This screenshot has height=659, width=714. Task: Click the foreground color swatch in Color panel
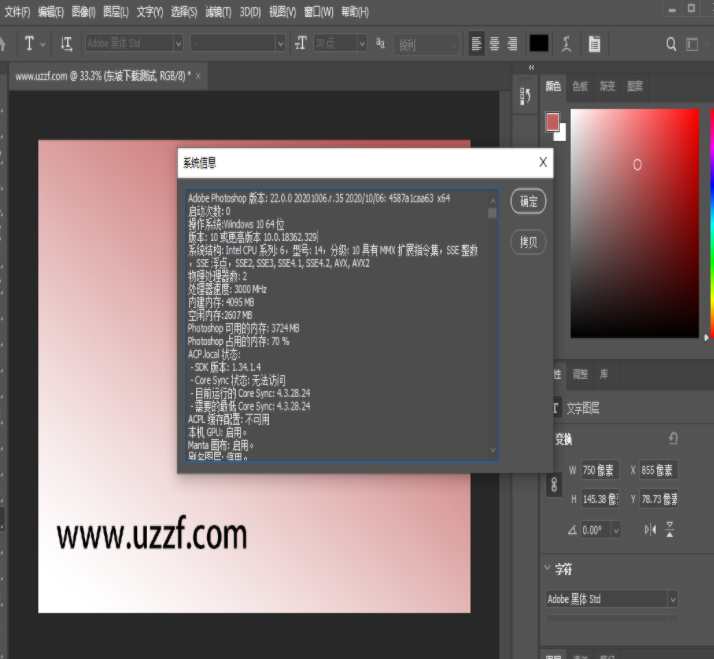tap(552, 122)
